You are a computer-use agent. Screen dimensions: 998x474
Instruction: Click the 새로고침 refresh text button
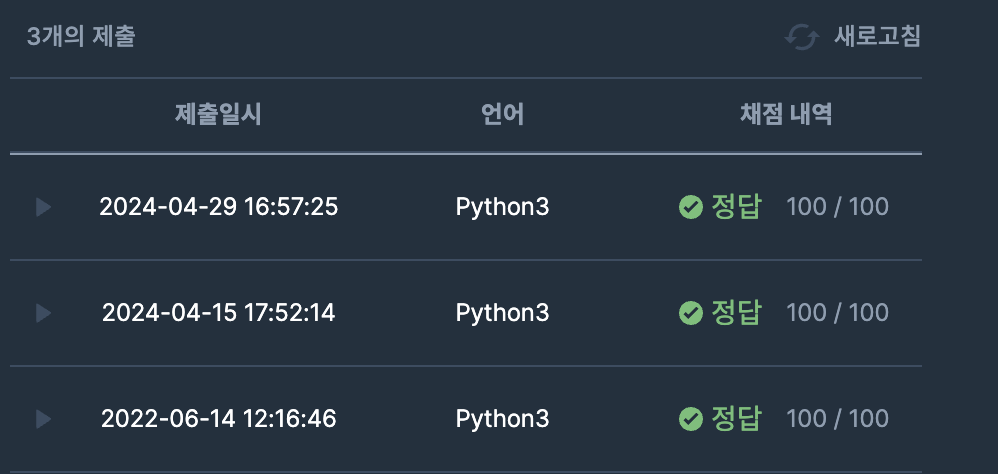pos(877,38)
